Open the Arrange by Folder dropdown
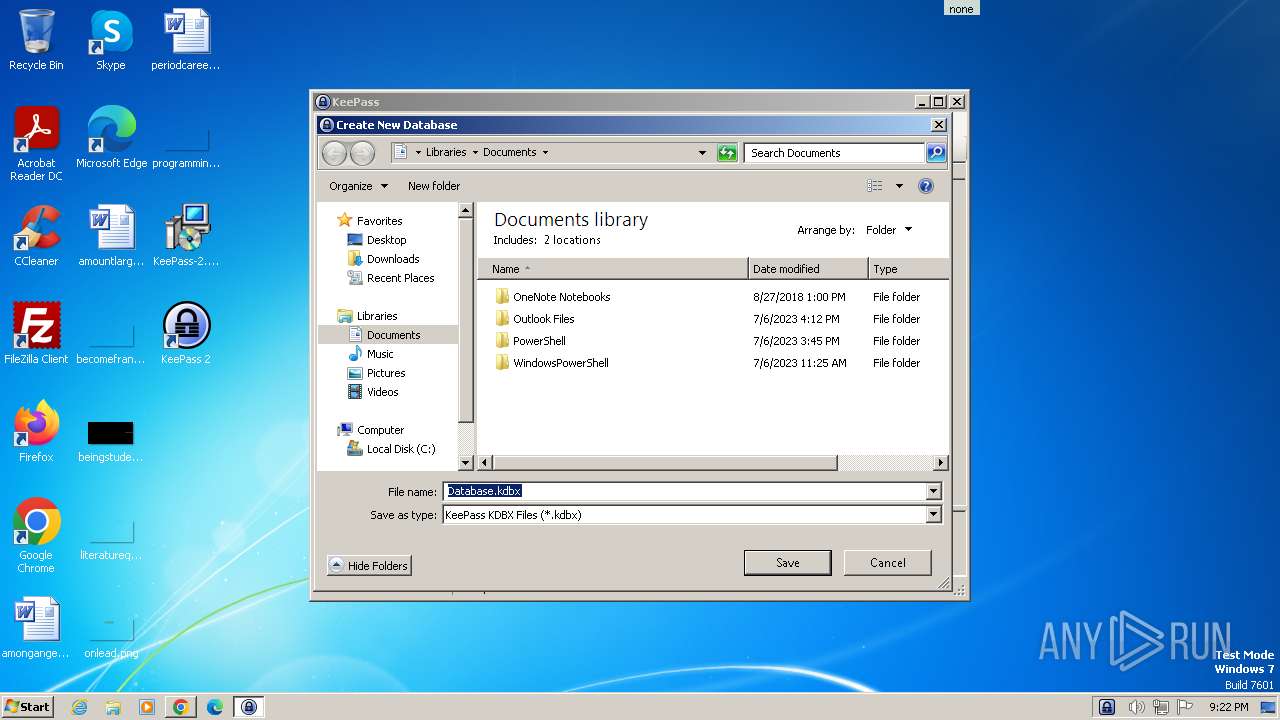 (889, 230)
